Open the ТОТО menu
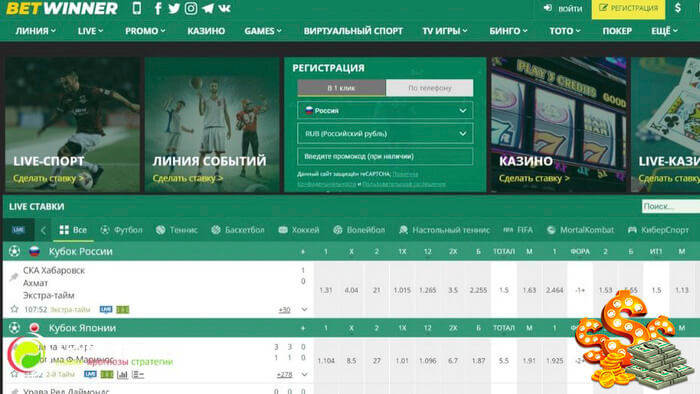The height and width of the screenshot is (394, 700). pos(565,31)
